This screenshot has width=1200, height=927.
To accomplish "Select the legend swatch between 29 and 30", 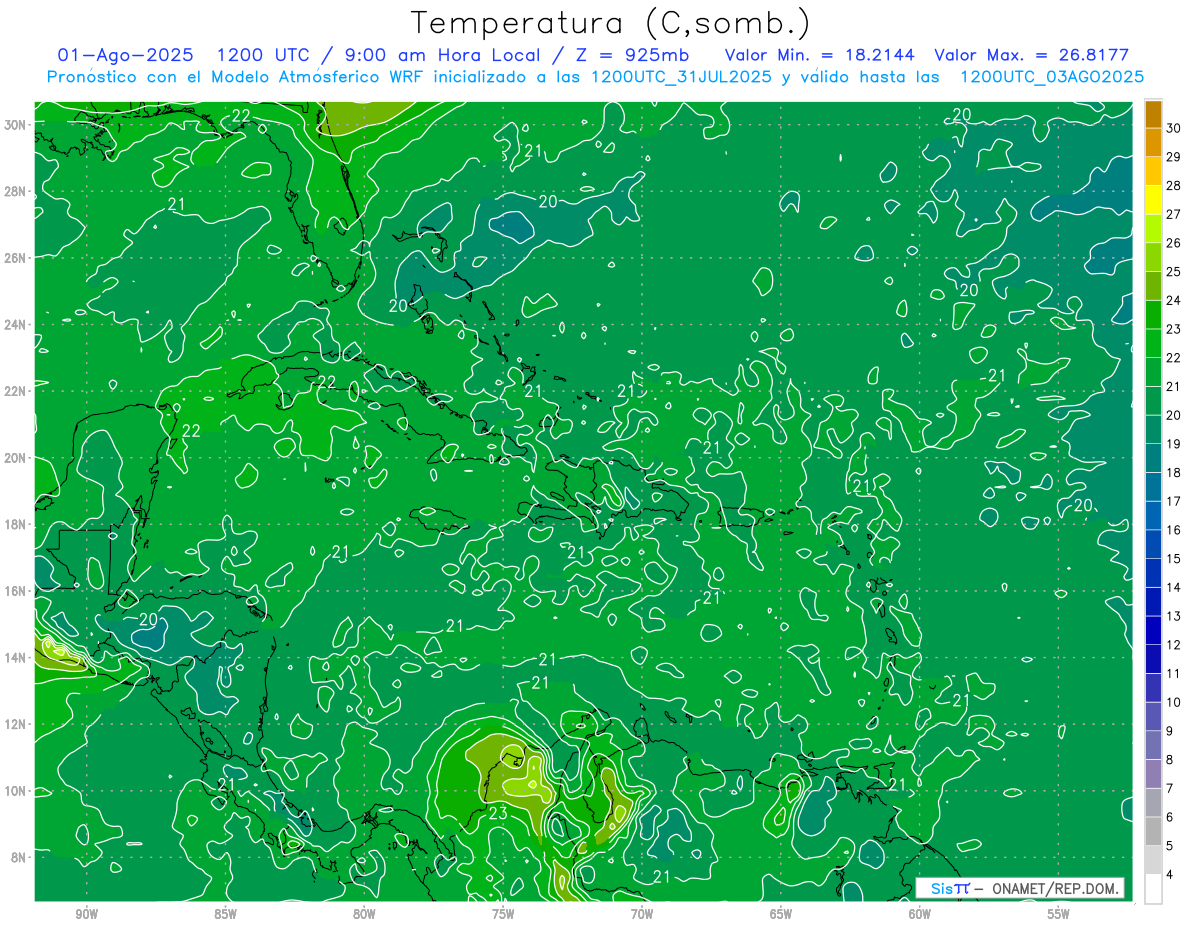I will [x=1153, y=142].
